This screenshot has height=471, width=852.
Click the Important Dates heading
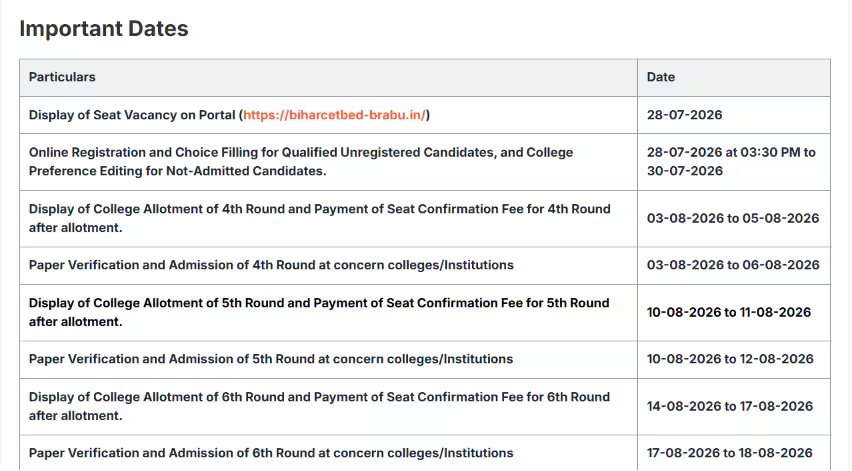(x=104, y=29)
